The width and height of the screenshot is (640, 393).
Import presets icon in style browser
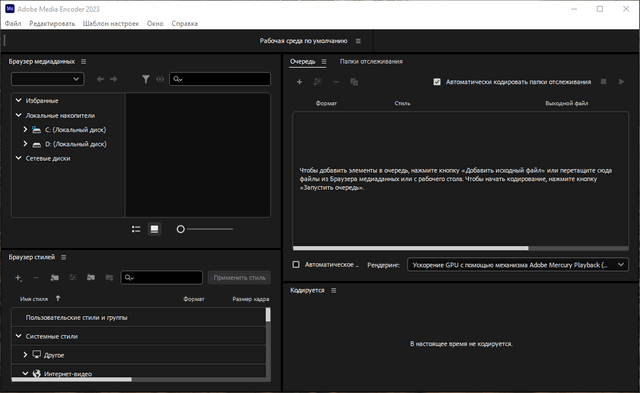[x=91, y=278]
